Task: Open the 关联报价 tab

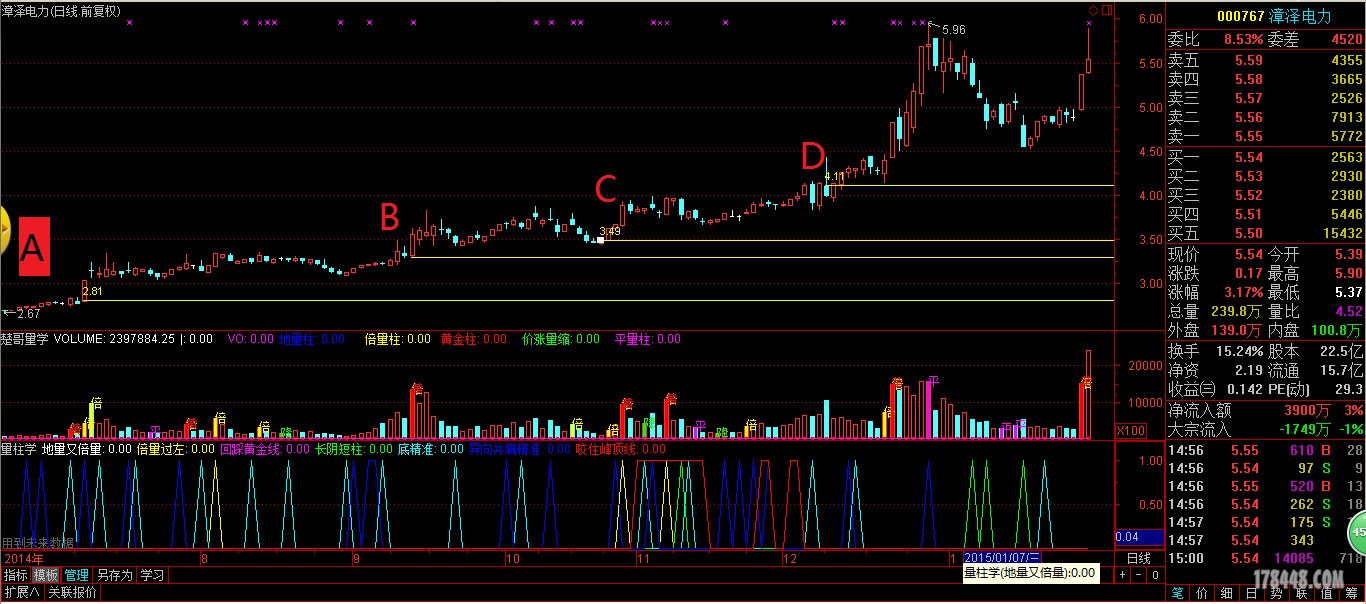Action: point(73,592)
